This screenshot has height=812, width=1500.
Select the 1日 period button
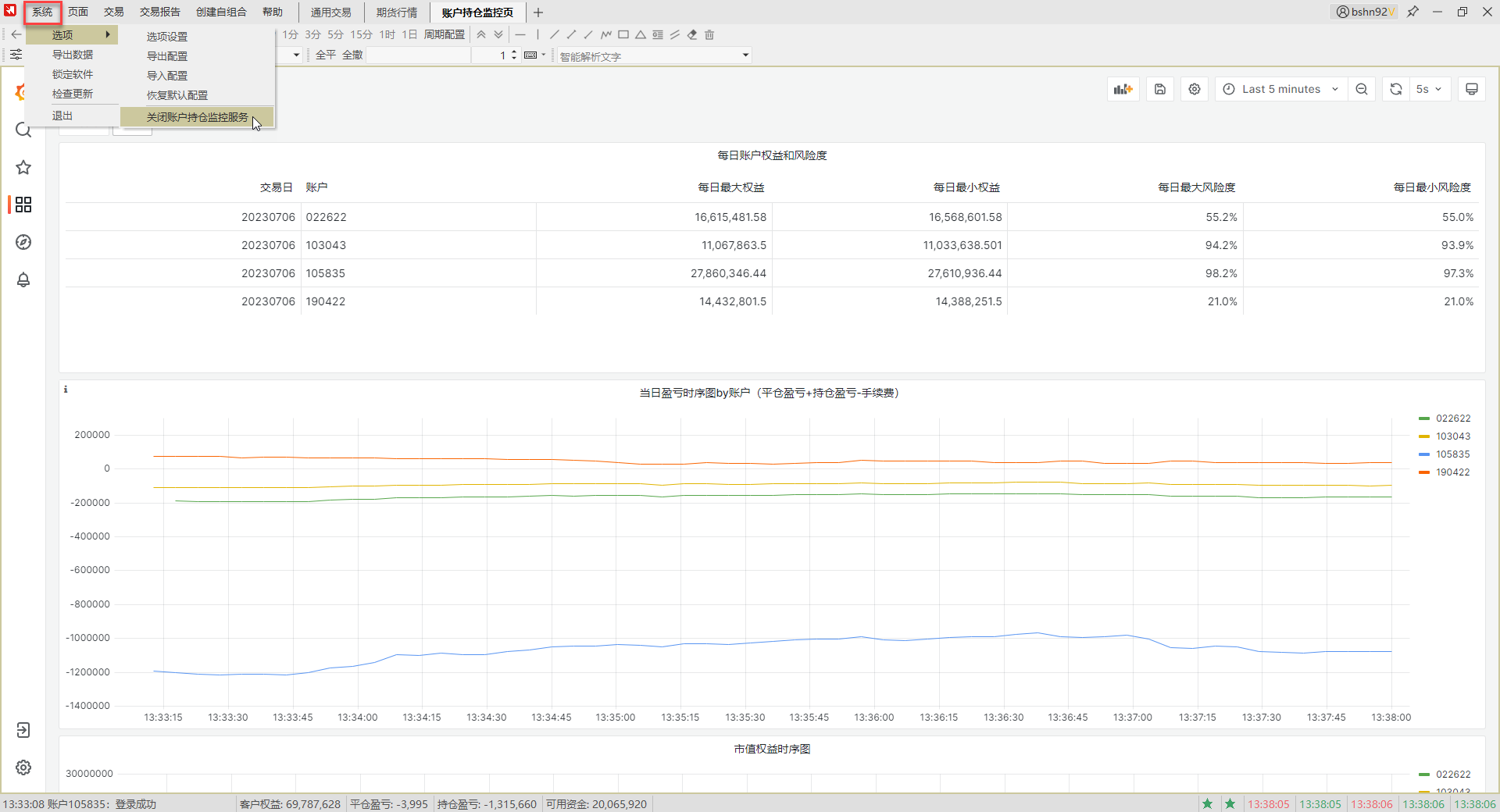[409, 34]
